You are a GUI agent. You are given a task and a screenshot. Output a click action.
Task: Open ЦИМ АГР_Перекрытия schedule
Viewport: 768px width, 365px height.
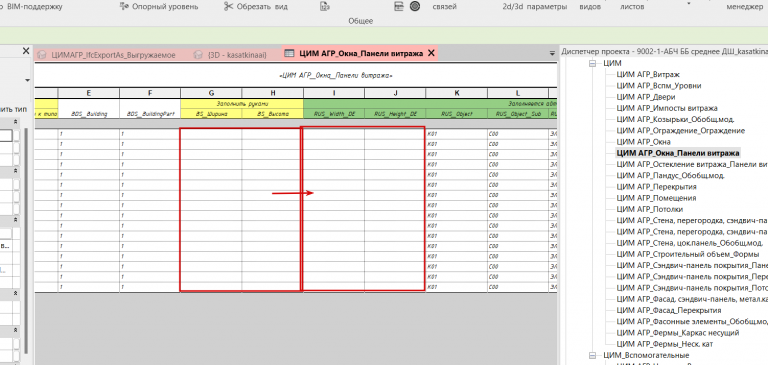[x=656, y=187]
